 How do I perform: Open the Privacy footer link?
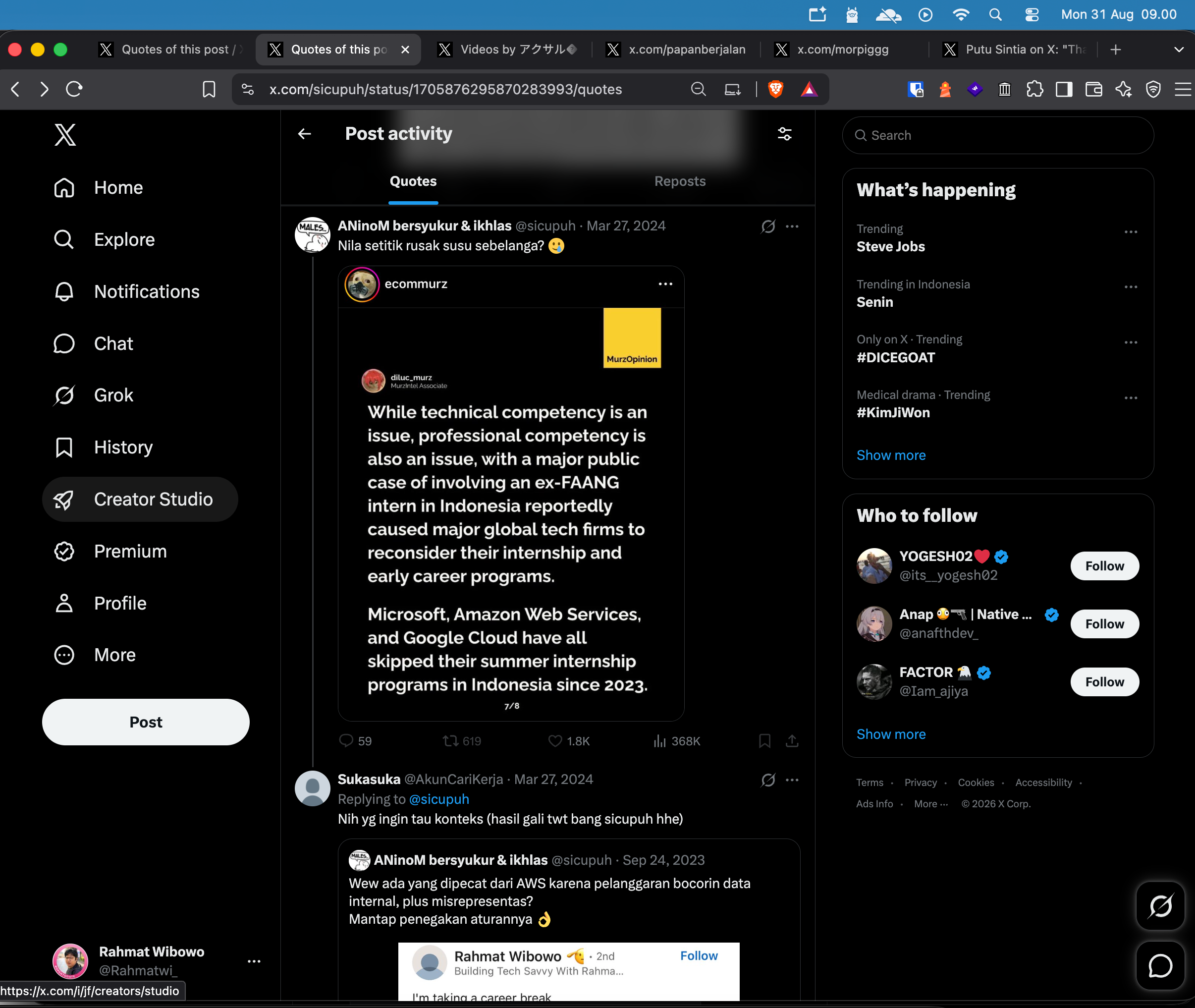(920, 783)
